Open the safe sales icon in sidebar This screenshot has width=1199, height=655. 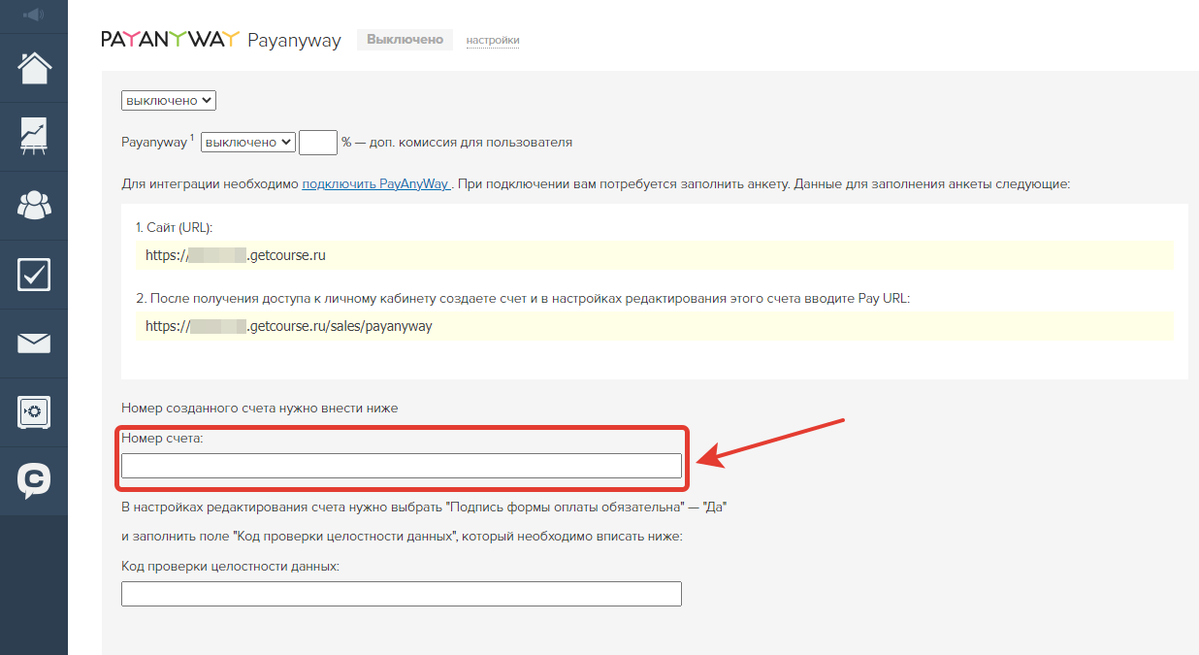tap(34, 412)
